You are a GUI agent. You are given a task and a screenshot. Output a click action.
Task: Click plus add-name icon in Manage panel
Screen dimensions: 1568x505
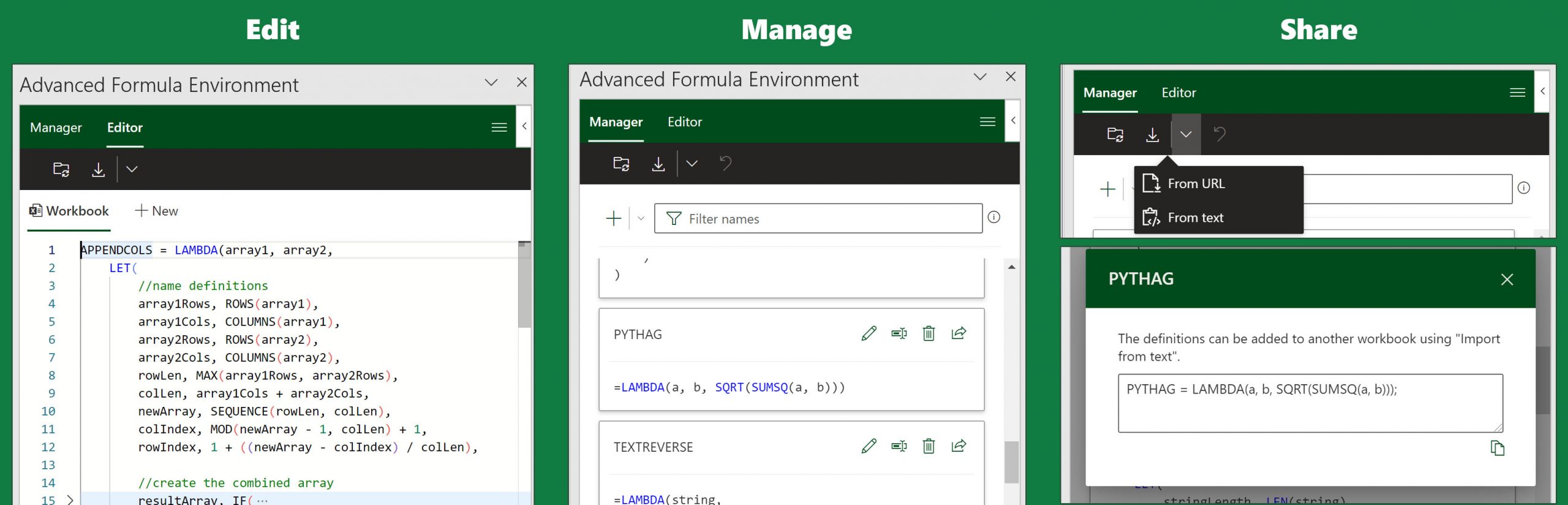point(614,218)
